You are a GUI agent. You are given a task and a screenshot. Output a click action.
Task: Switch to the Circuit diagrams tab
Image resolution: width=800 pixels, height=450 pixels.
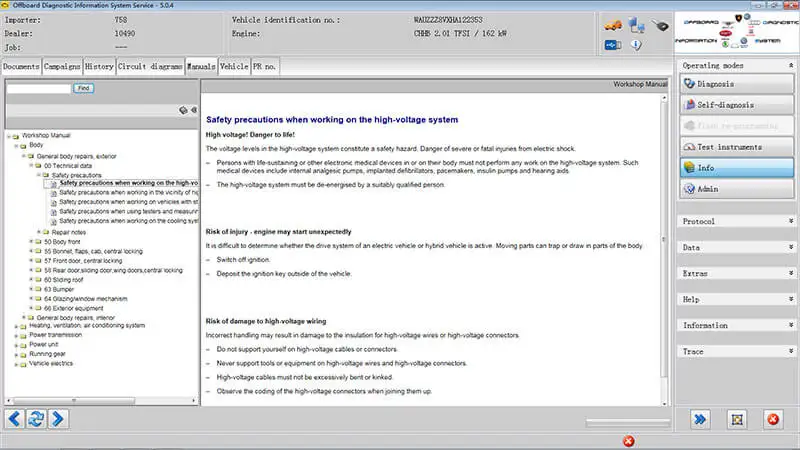point(150,66)
